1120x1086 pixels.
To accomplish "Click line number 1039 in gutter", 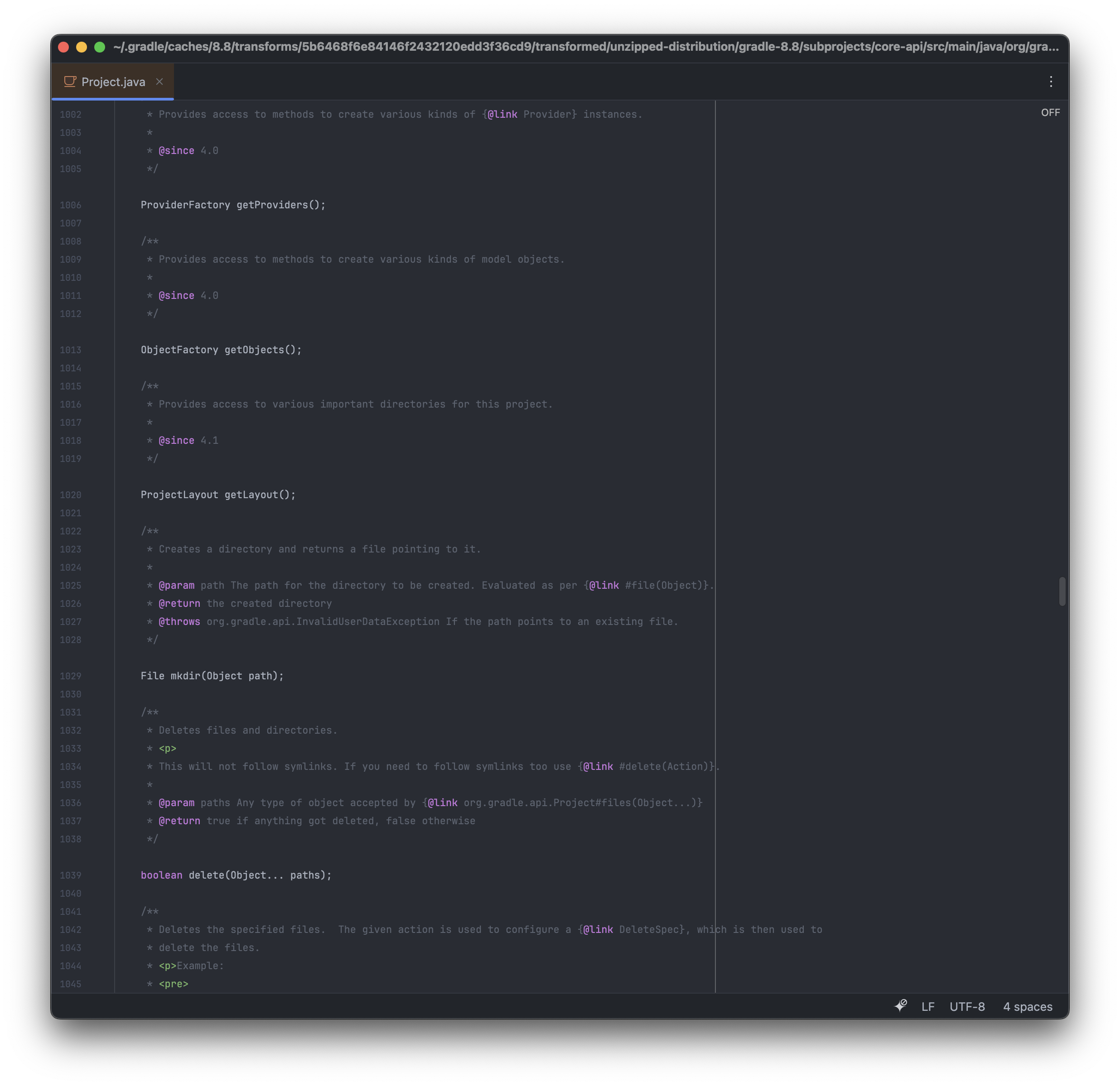I will 70,875.
